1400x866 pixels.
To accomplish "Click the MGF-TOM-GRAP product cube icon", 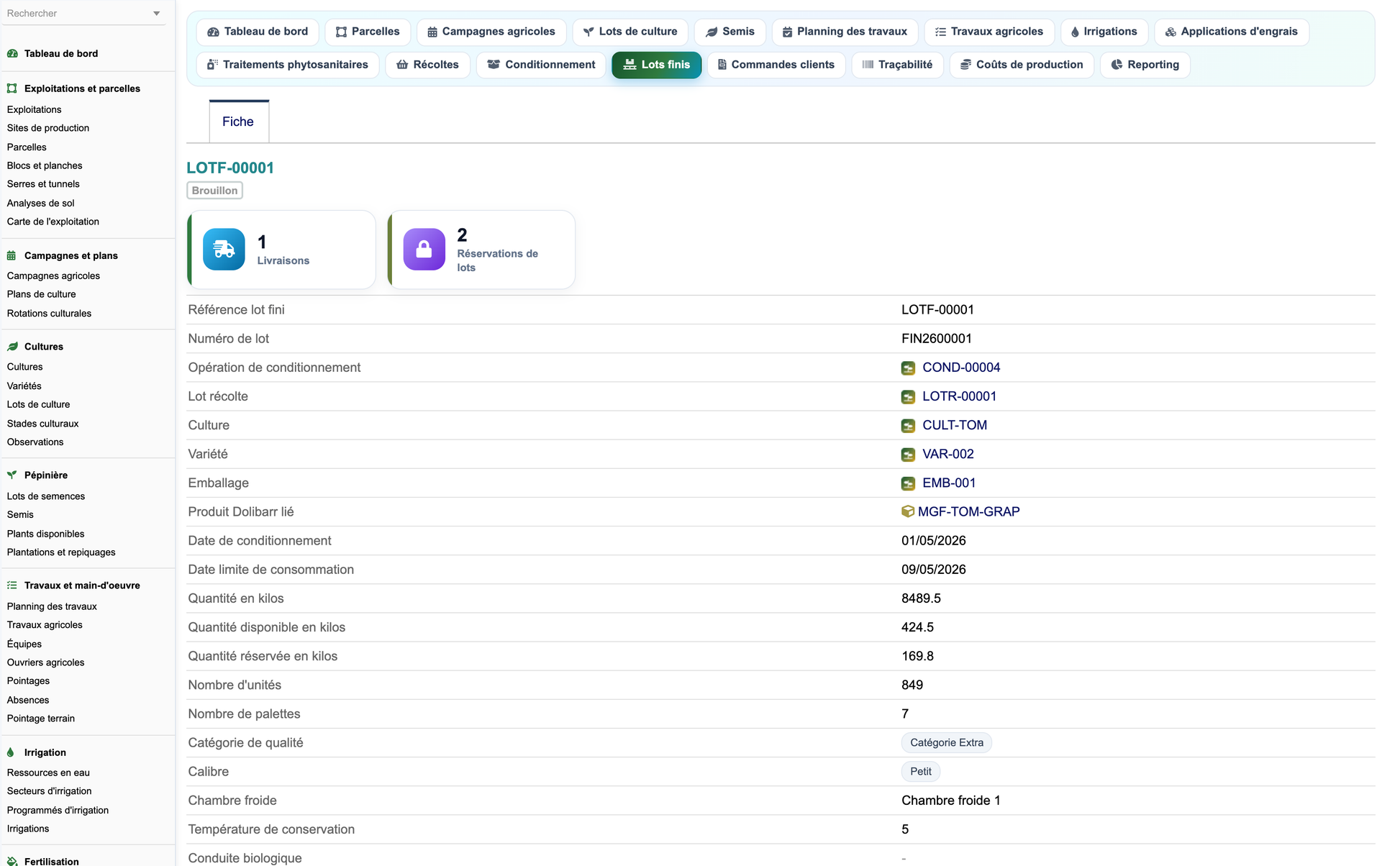I will (x=908, y=511).
